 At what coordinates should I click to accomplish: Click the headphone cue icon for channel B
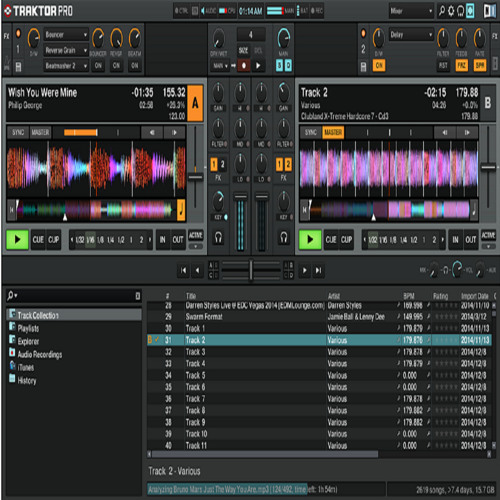point(284,238)
